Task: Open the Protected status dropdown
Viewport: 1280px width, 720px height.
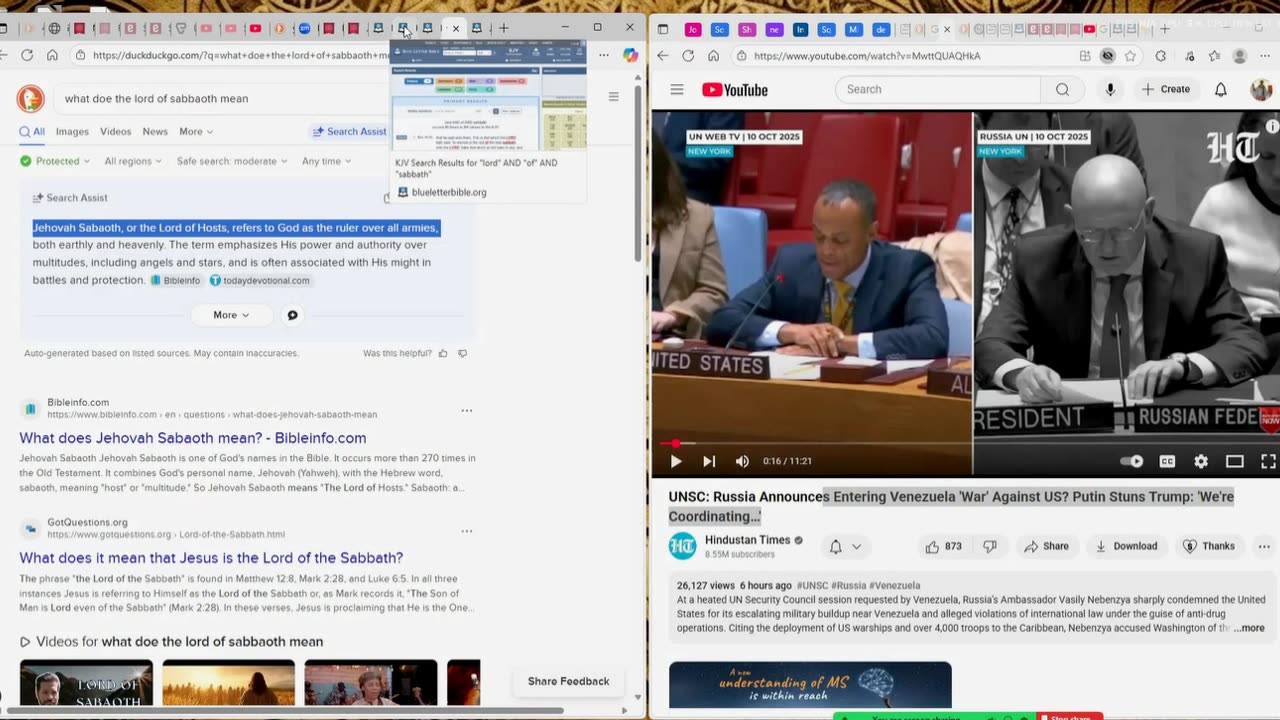Action: click(55, 161)
